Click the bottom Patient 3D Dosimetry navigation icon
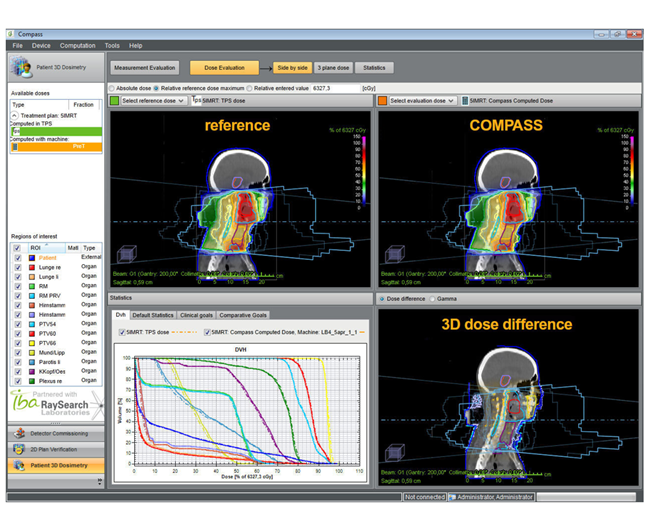Screen dimensions: 650x530 click(19, 465)
